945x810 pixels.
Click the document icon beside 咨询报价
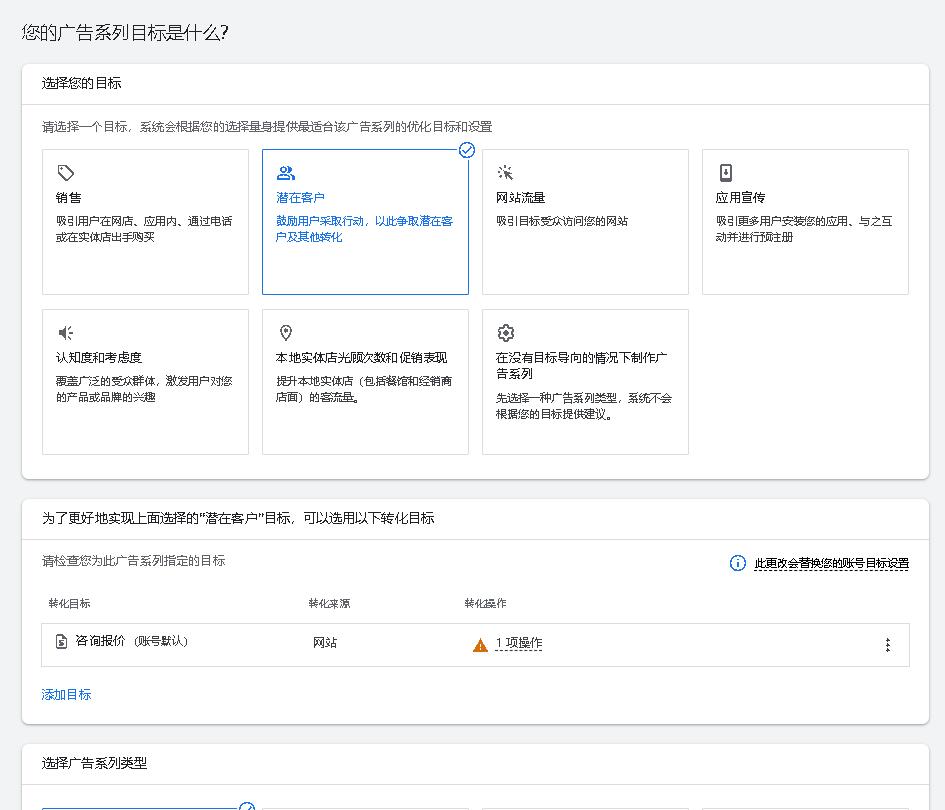pos(62,642)
